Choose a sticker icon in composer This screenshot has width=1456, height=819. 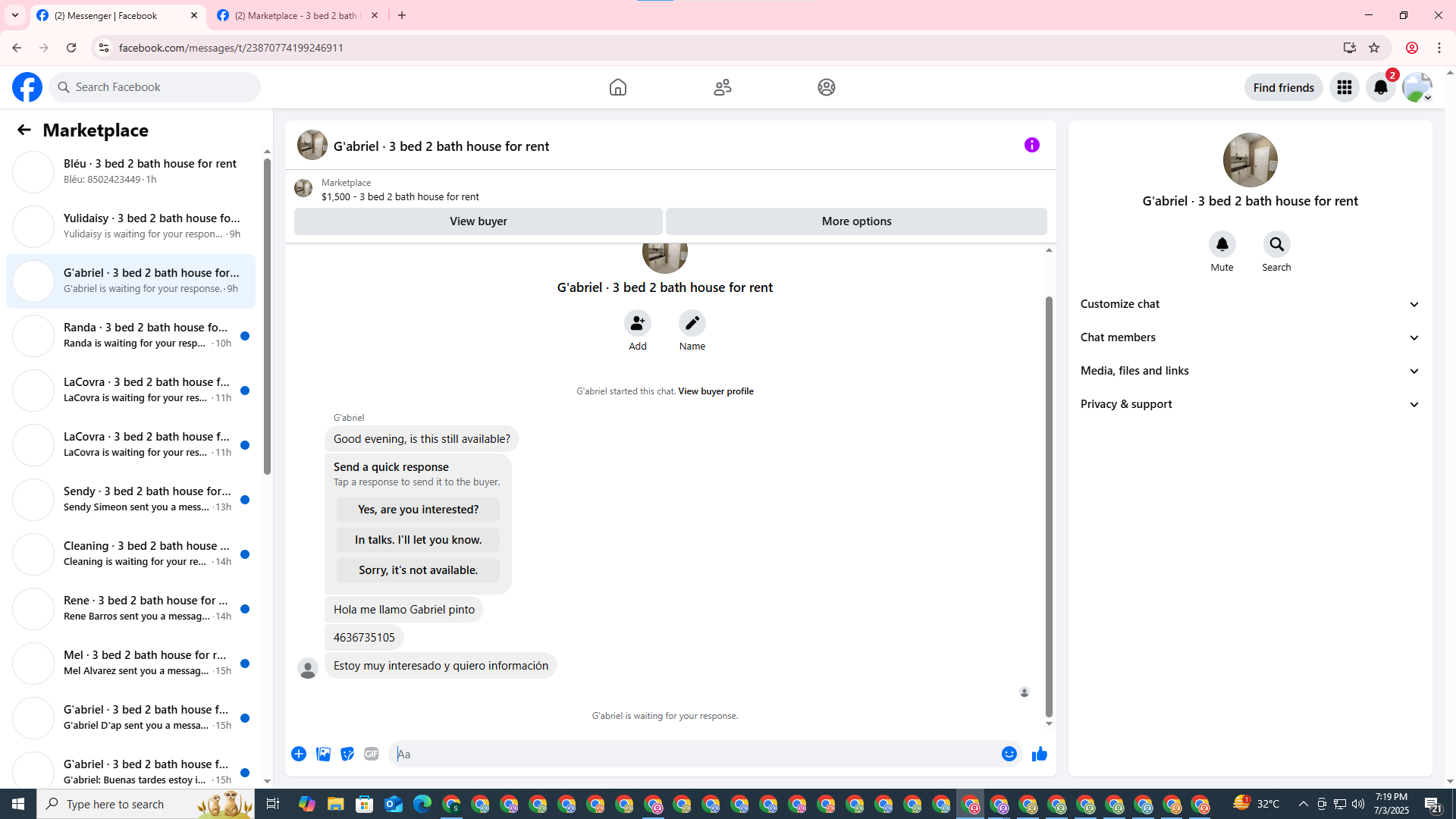pyautogui.click(x=347, y=754)
